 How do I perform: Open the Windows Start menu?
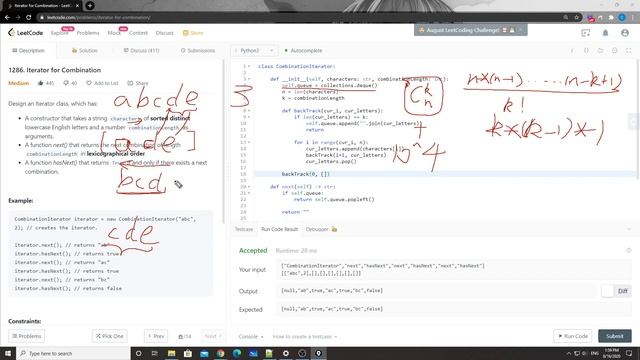pos(8,353)
